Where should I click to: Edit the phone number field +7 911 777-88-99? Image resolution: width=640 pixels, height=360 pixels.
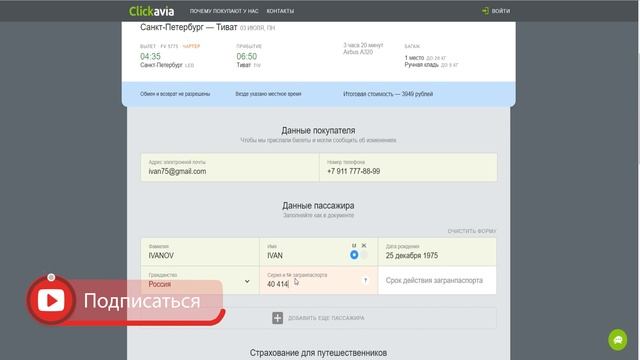408,167
